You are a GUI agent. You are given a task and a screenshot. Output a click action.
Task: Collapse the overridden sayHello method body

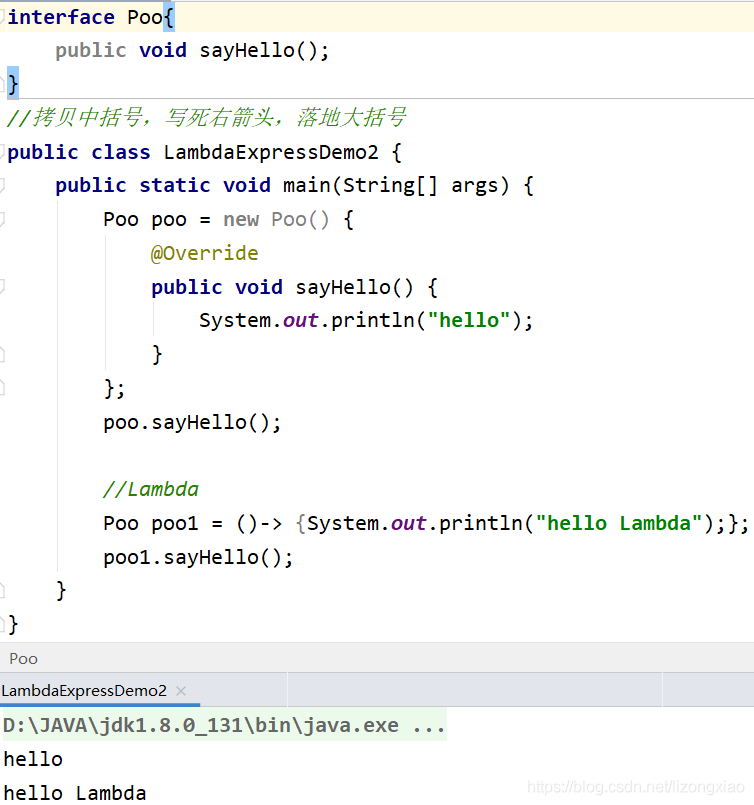pyautogui.click(x=2, y=287)
